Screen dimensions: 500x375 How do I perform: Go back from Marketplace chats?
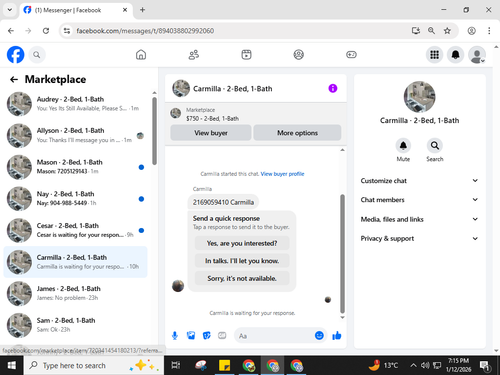click(14, 79)
